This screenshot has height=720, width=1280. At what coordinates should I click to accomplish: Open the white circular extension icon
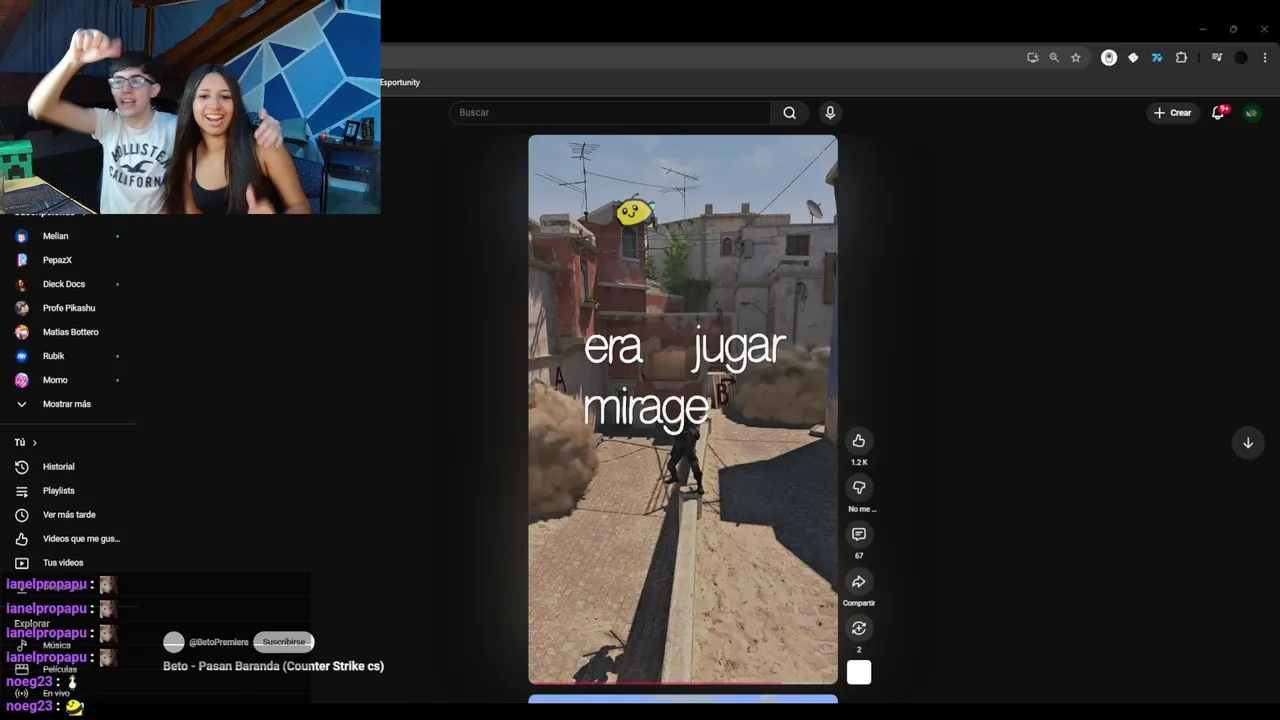tap(1109, 58)
